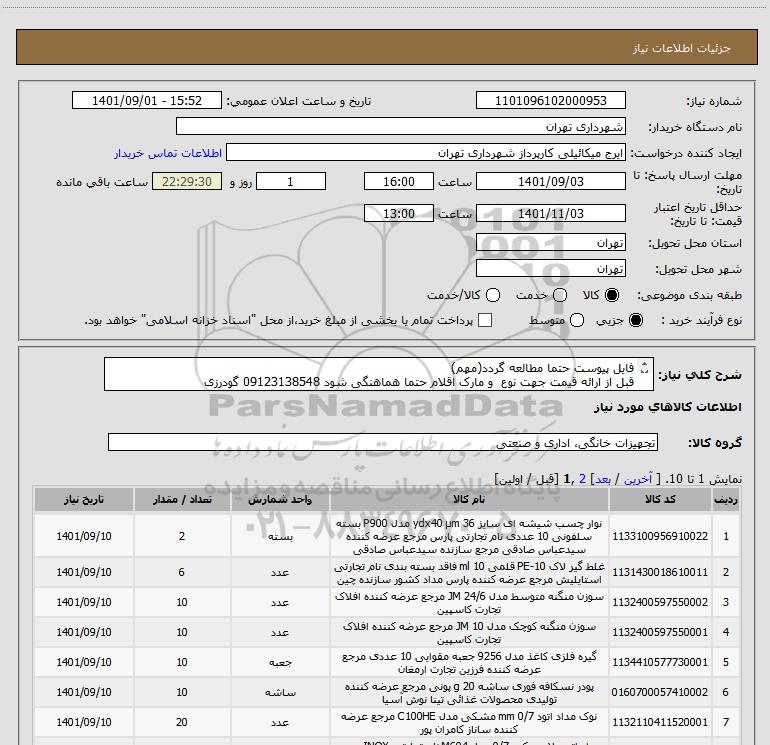Screen dimensions: 770x745
Task: Click item code 113143001861​0011
Action: click(x=660, y=572)
